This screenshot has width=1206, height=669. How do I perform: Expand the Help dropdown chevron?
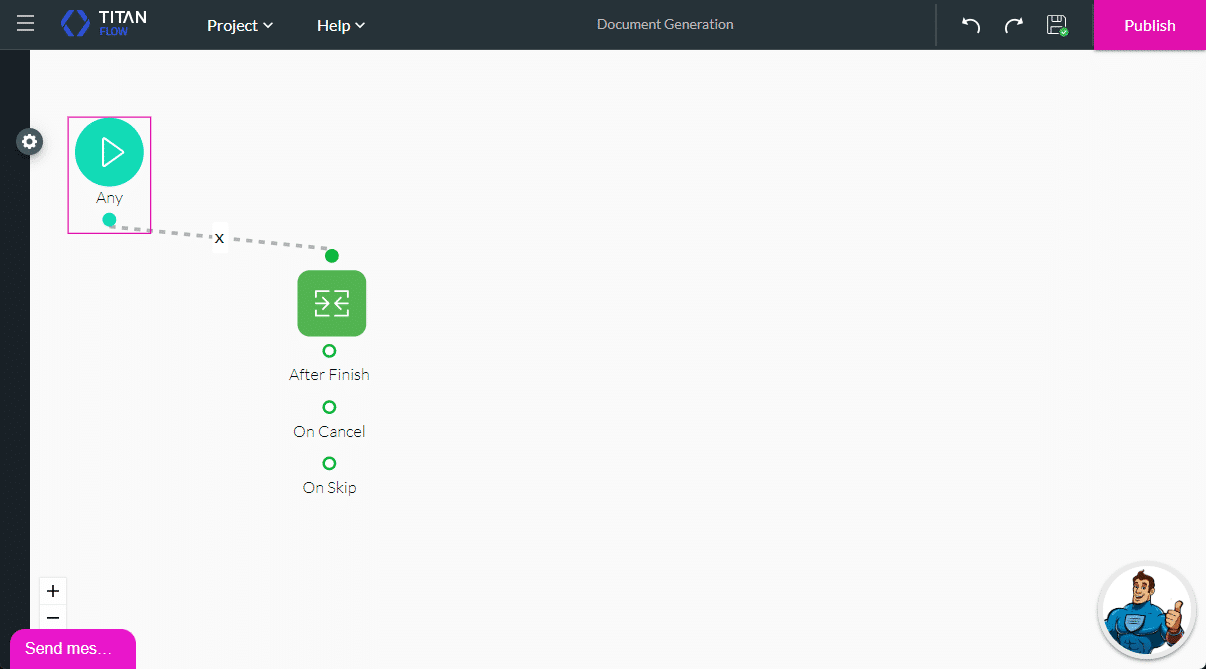point(359,26)
